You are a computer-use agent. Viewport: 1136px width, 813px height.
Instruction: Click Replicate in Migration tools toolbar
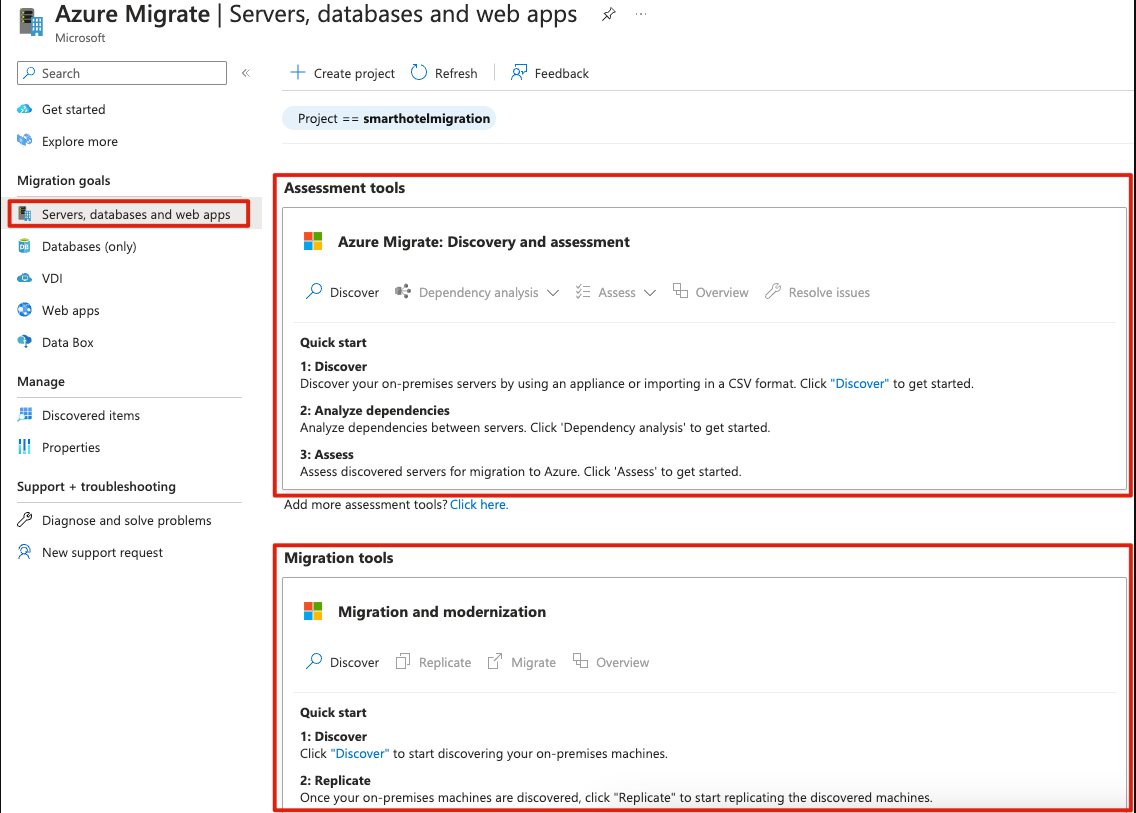click(433, 663)
